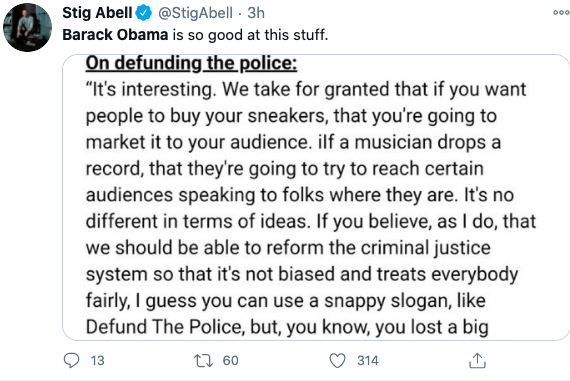Click the blue verified badge
570x381 pixels.
[144, 13]
